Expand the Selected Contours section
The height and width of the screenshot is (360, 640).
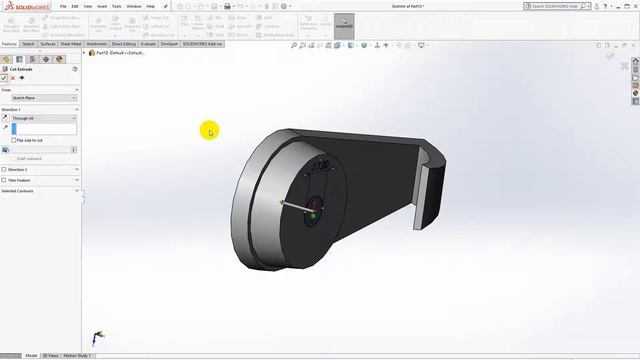point(77,191)
